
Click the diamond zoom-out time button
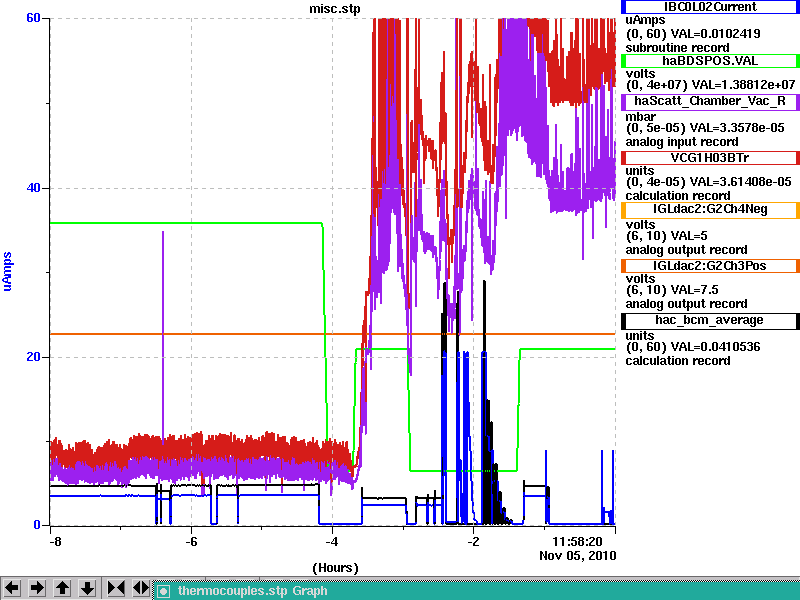point(140,588)
